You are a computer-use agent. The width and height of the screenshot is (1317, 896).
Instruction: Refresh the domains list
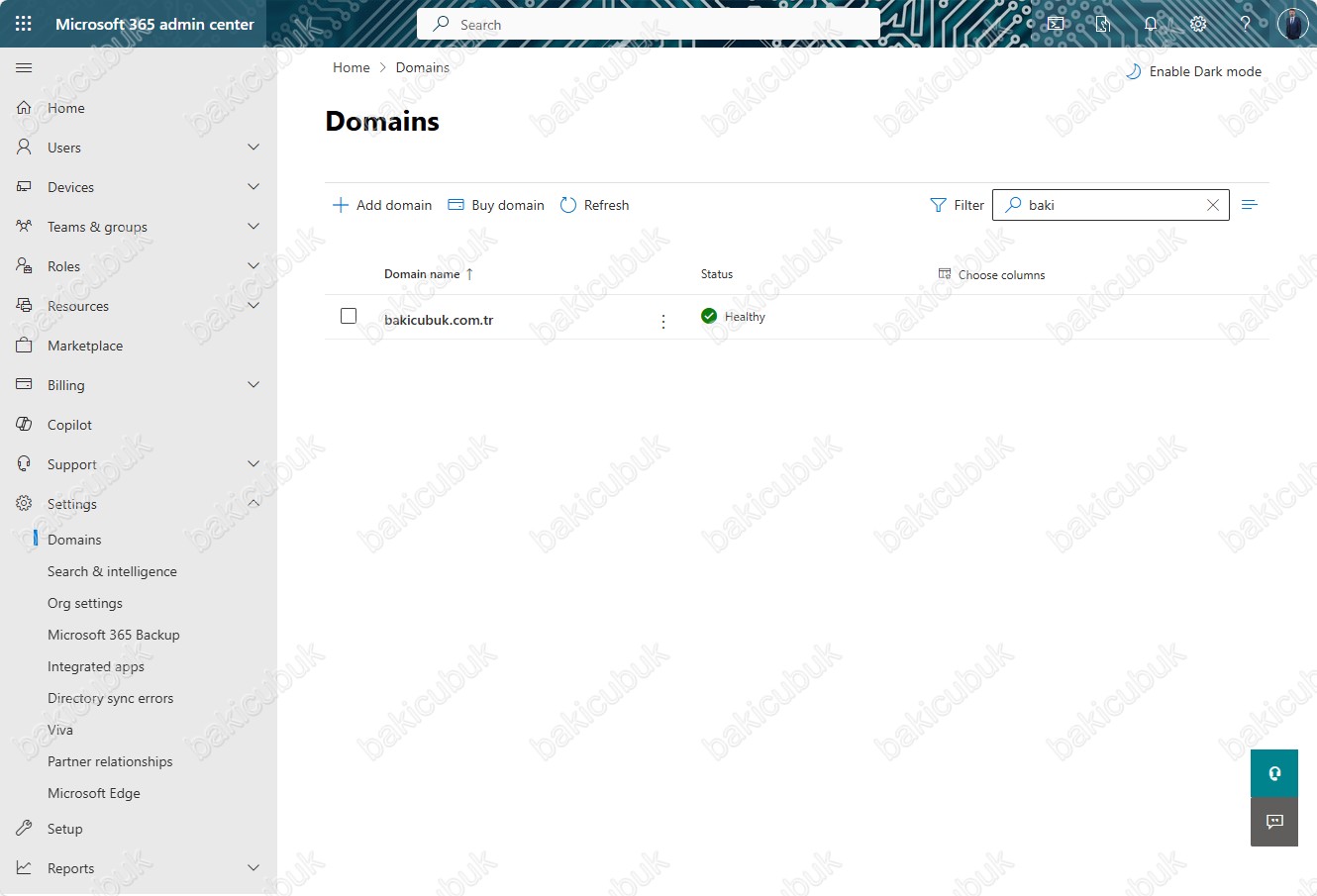point(594,205)
